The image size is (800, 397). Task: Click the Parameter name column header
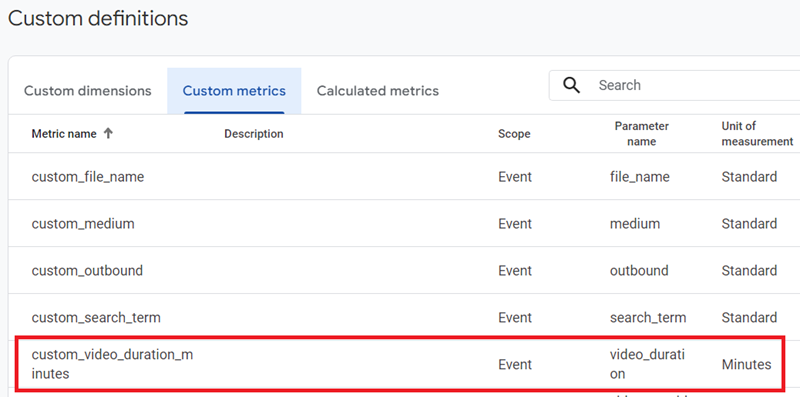click(x=641, y=134)
